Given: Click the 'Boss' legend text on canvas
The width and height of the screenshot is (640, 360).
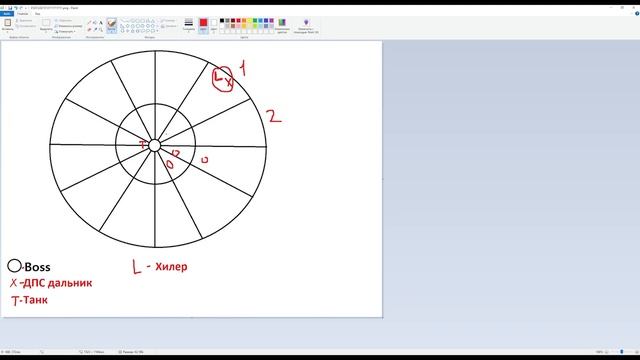Looking at the screenshot, I should (38, 267).
